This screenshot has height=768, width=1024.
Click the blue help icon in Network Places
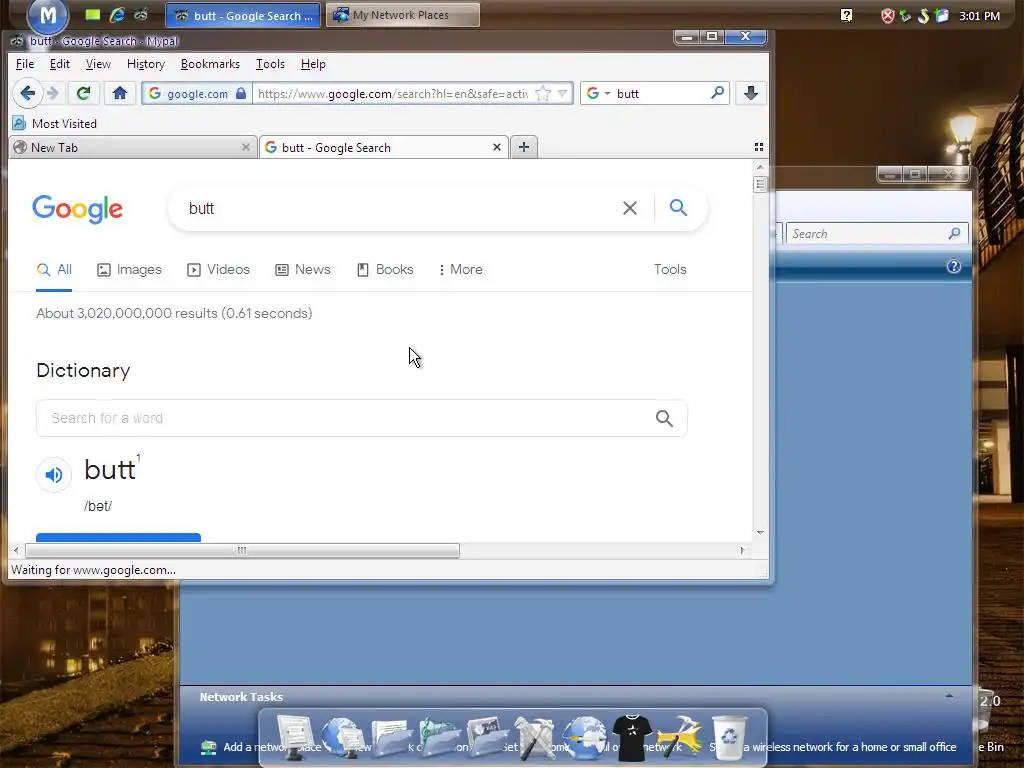click(x=953, y=266)
